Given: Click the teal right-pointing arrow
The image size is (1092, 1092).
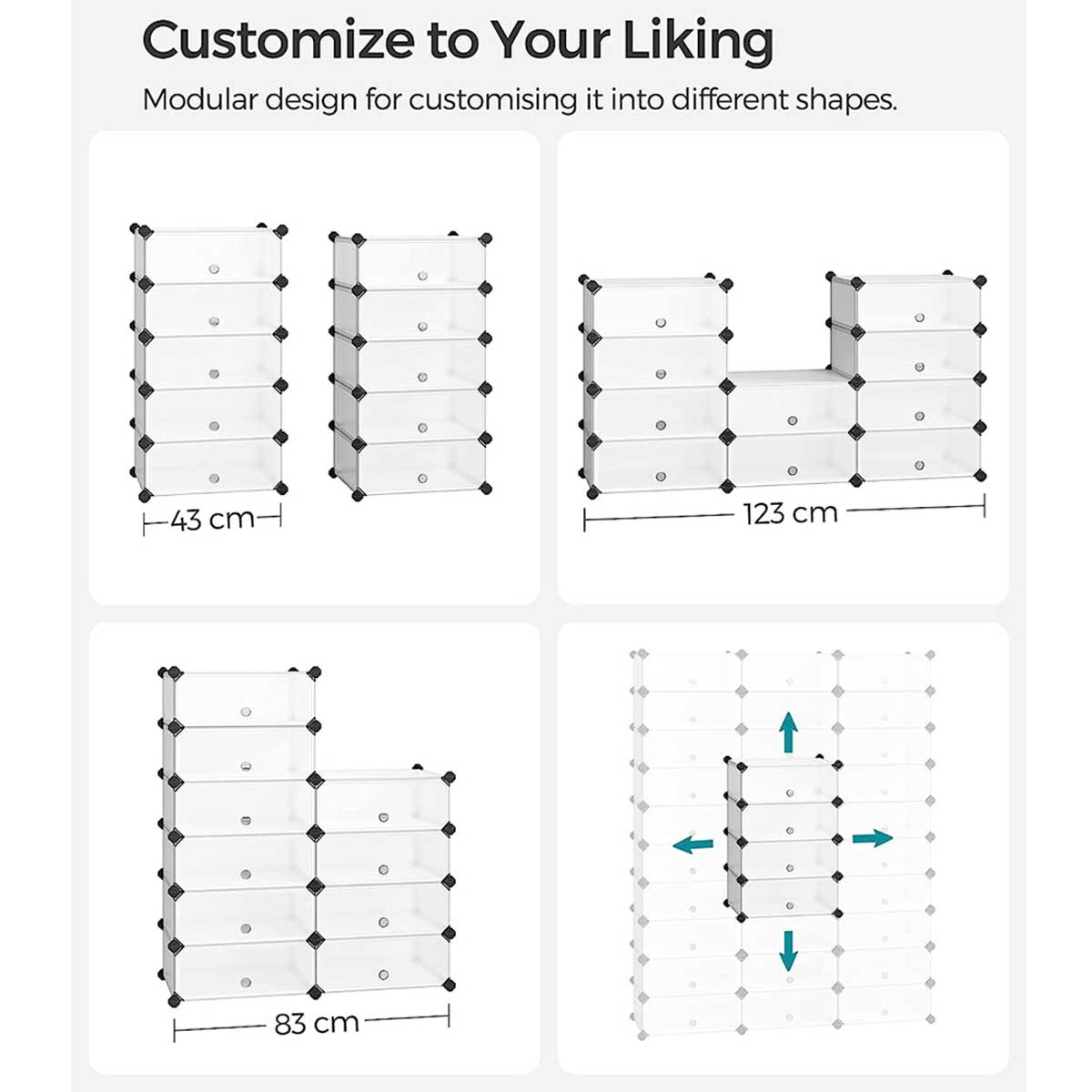Looking at the screenshot, I should [873, 838].
